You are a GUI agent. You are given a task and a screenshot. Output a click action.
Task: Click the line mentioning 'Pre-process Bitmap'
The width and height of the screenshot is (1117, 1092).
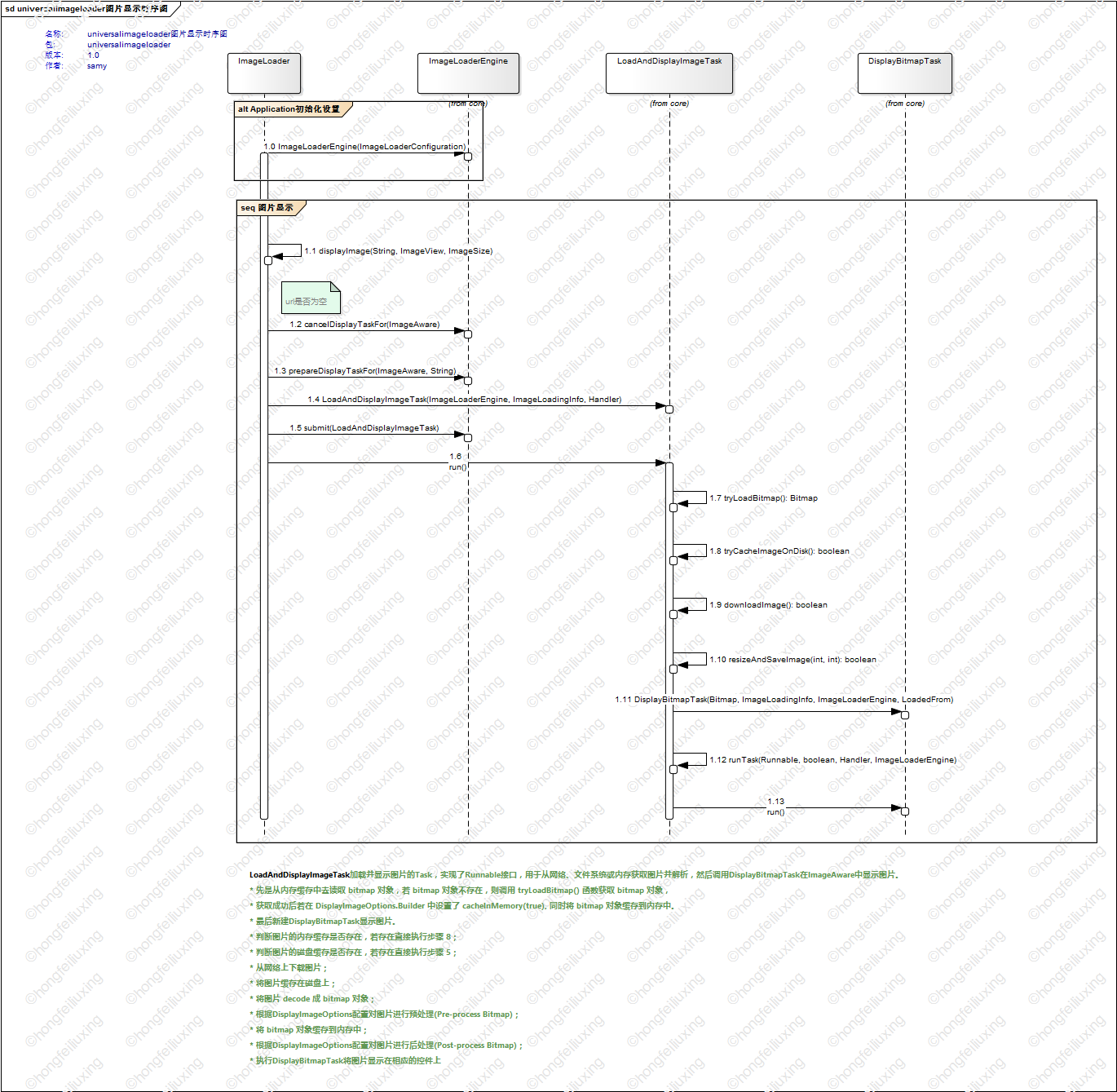[385, 1015]
